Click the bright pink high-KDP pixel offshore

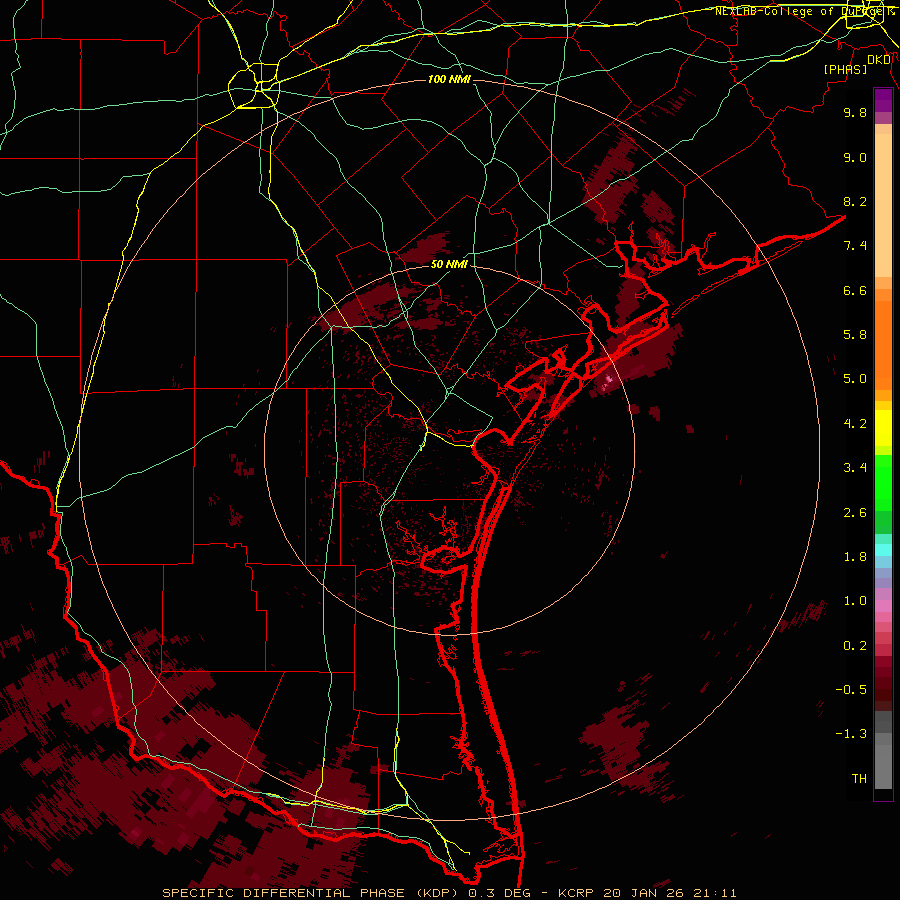(x=608, y=379)
